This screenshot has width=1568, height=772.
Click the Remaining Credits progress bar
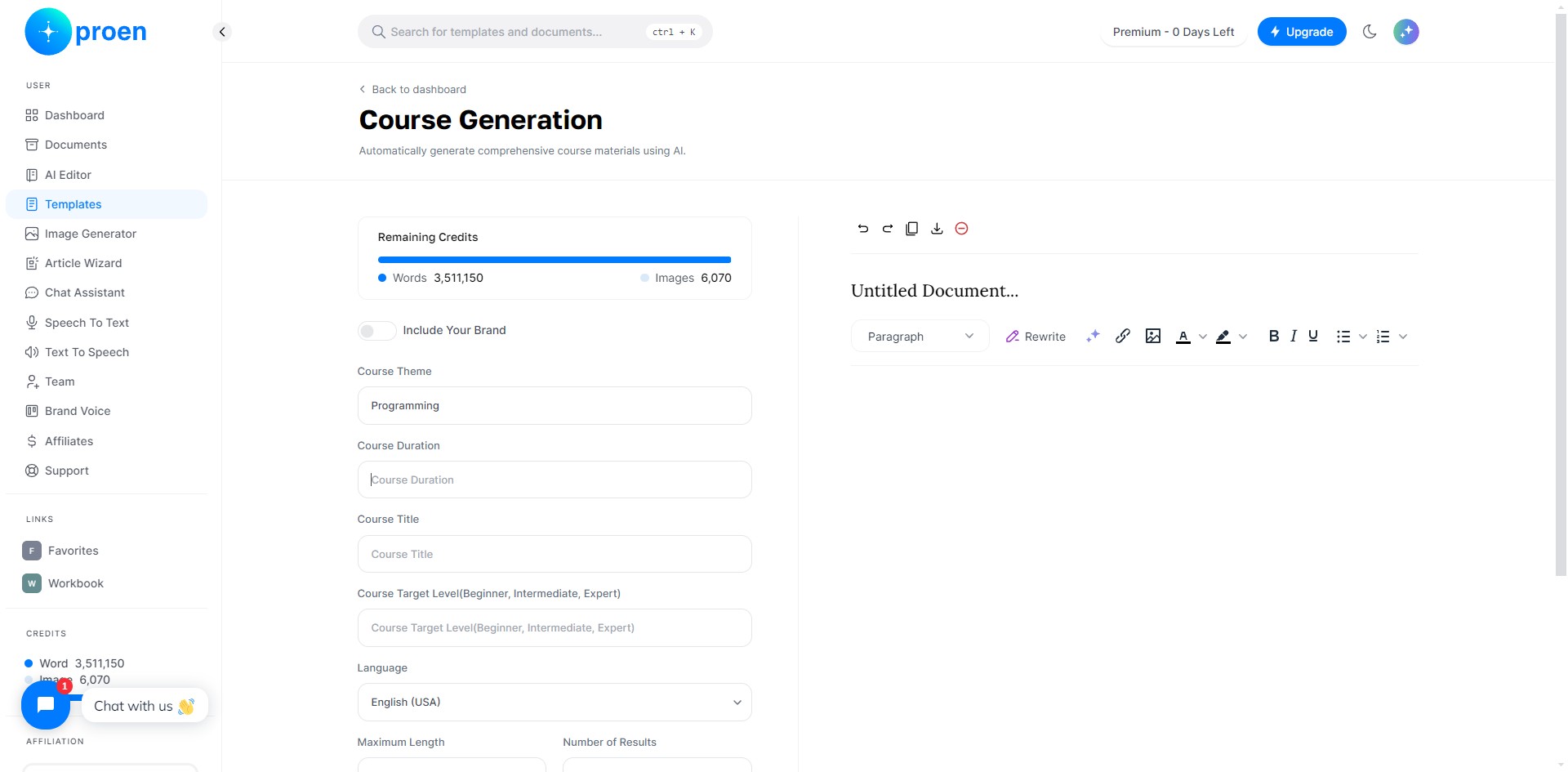tap(555, 260)
